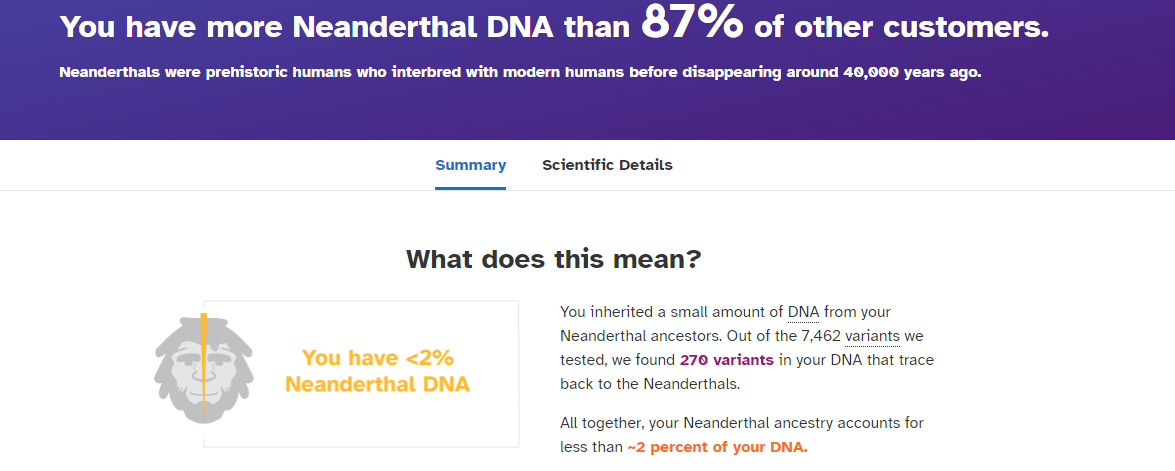The height and width of the screenshot is (471, 1175).
Task: Click the yellow 'You have <2%' text
Action: (x=378, y=358)
